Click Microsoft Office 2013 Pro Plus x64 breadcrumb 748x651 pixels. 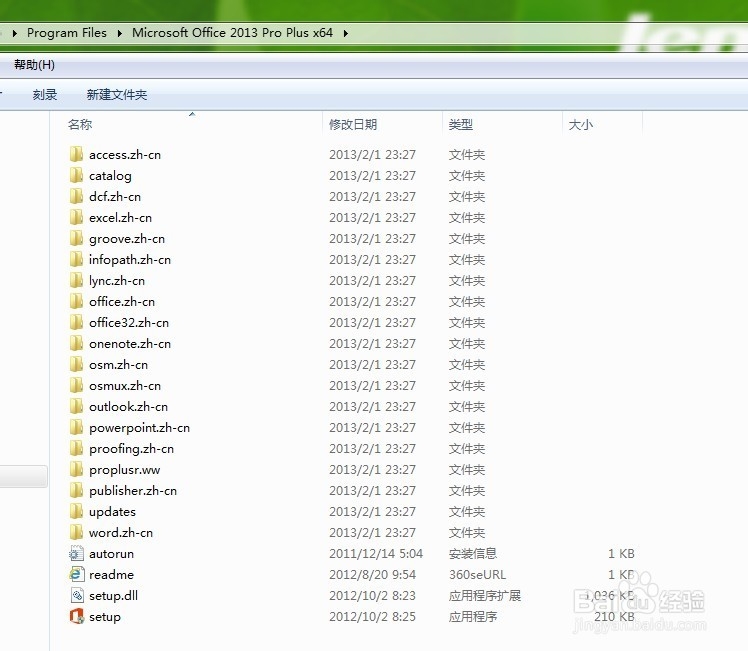click(x=232, y=33)
